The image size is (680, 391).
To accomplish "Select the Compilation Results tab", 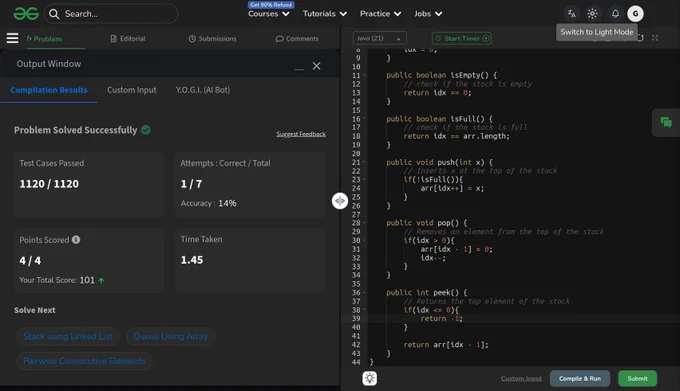I will (x=49, y=90).
